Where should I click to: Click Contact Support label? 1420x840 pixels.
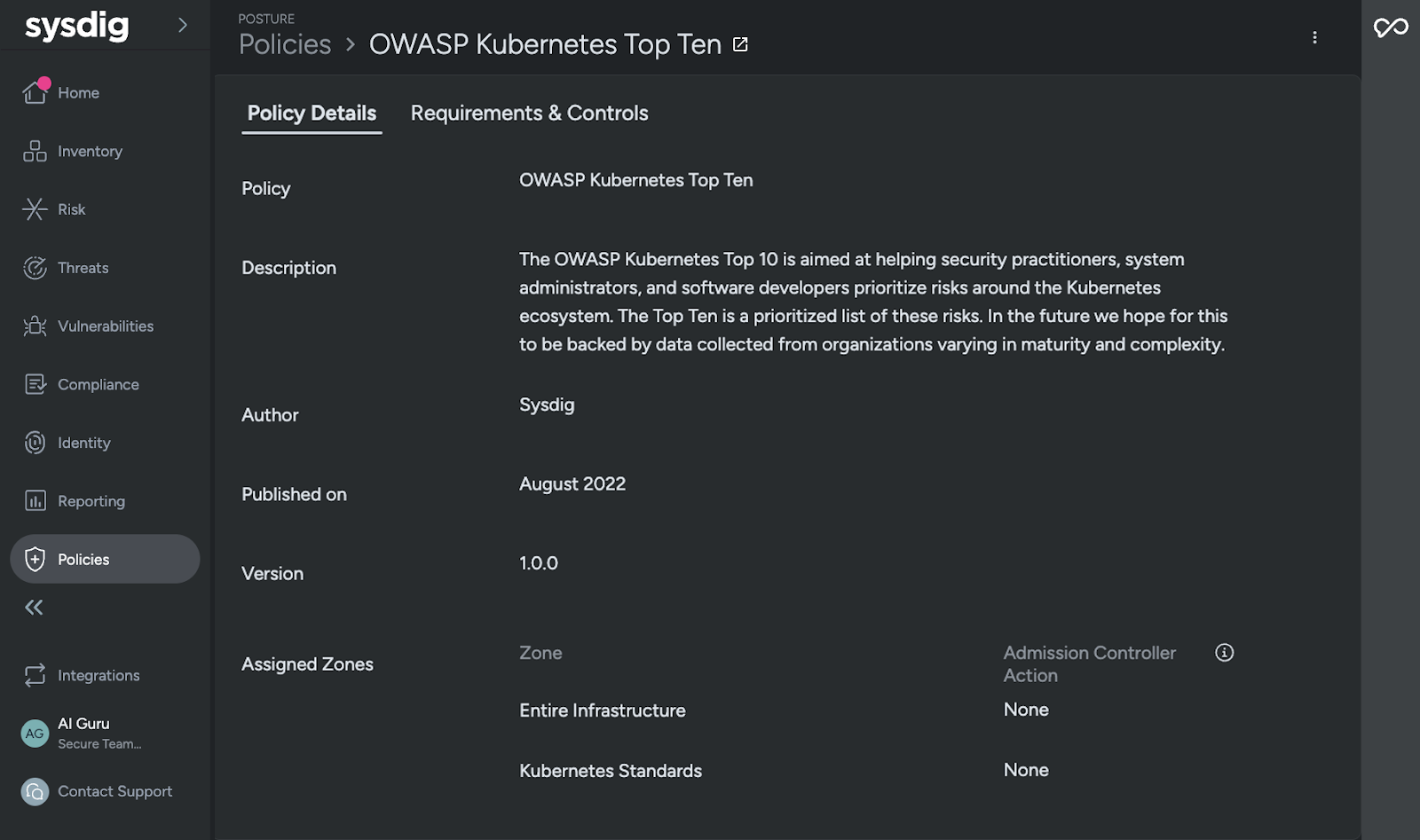click(114, 791)
